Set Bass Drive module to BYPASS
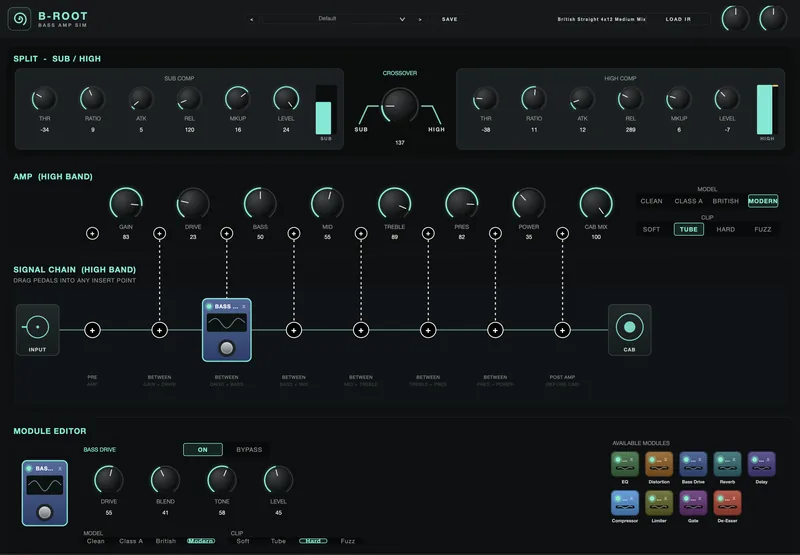Viewport: 800px width, 555px height. [249, 449]
